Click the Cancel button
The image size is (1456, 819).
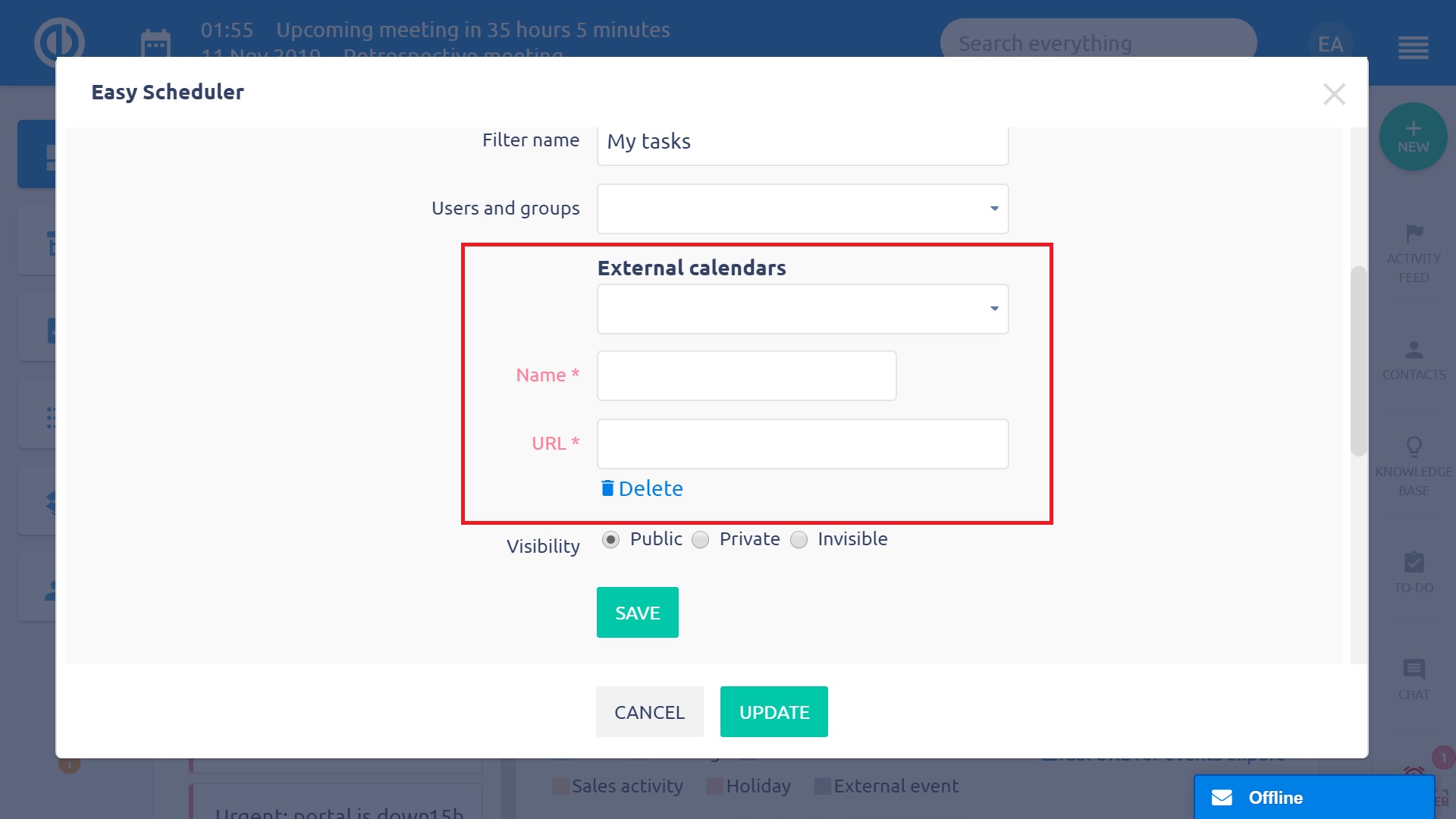[649, 712]
